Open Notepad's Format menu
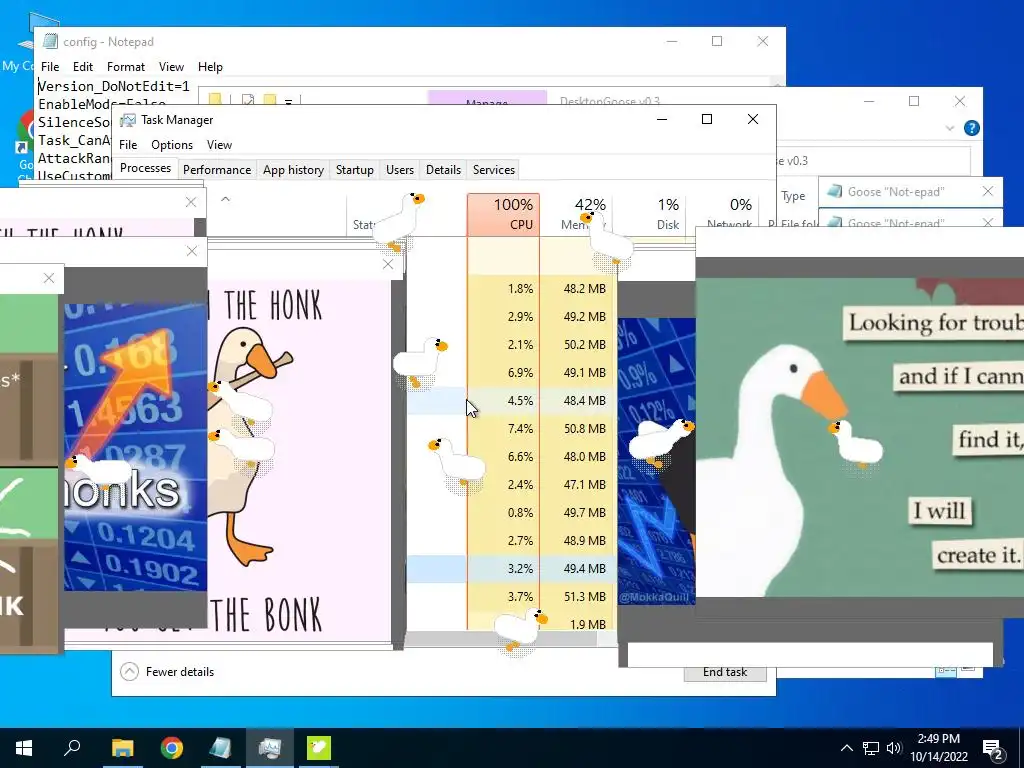Screen dimensions: 1024x768 click(x=126, y=67)
